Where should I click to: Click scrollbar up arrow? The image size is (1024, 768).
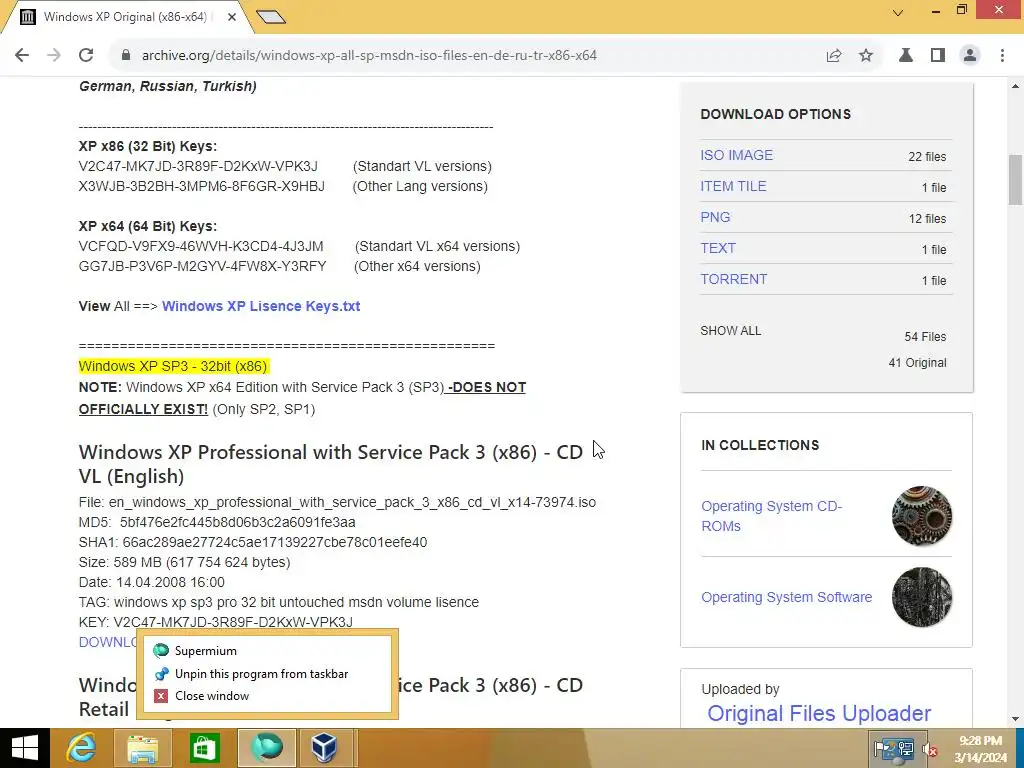[x=1015, y=86]
